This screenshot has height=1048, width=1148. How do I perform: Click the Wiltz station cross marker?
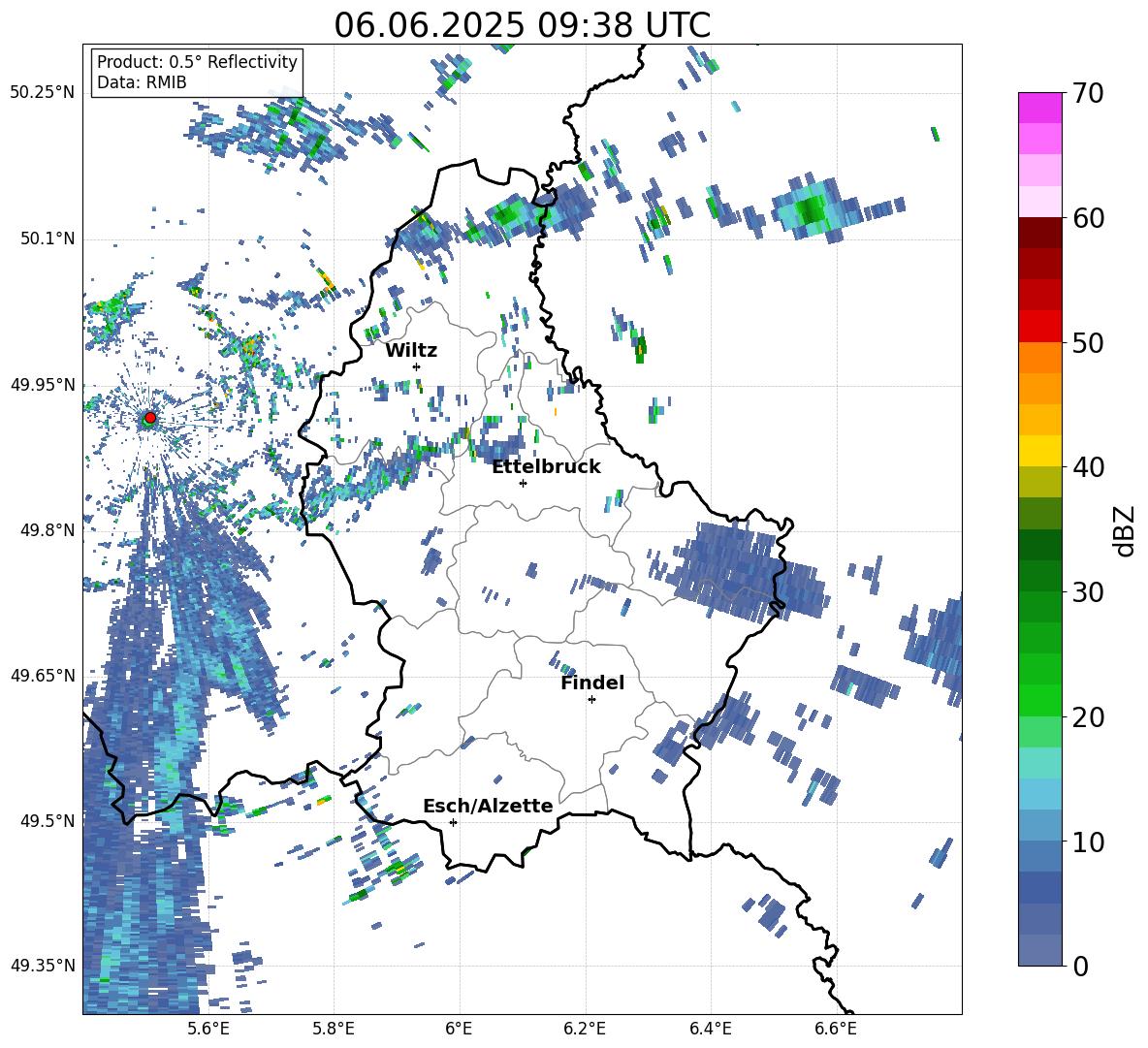pyautogui.click(x=417, y=366)
